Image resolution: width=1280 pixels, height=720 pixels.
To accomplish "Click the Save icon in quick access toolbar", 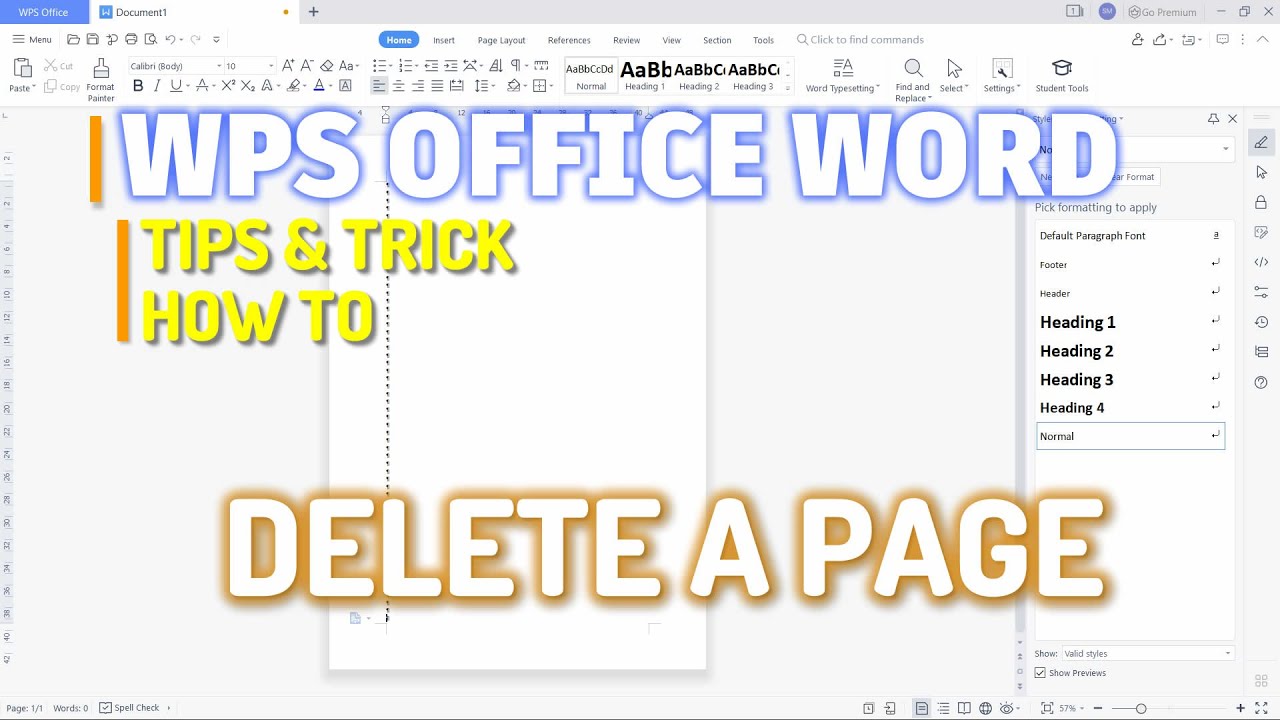I will tap(92, 40).
